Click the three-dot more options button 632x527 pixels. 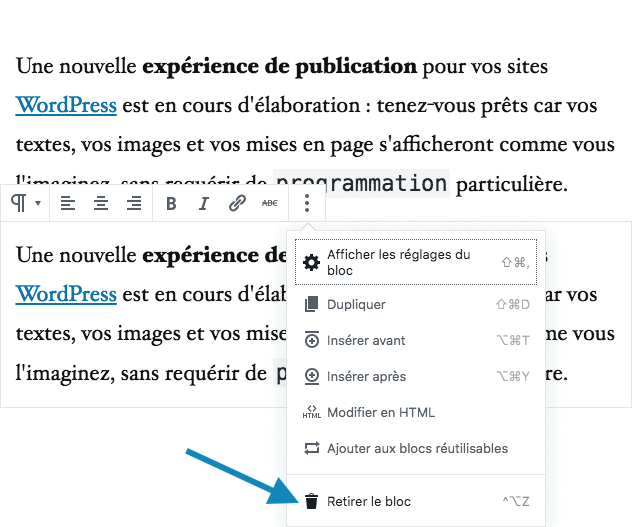coord(307,204)
